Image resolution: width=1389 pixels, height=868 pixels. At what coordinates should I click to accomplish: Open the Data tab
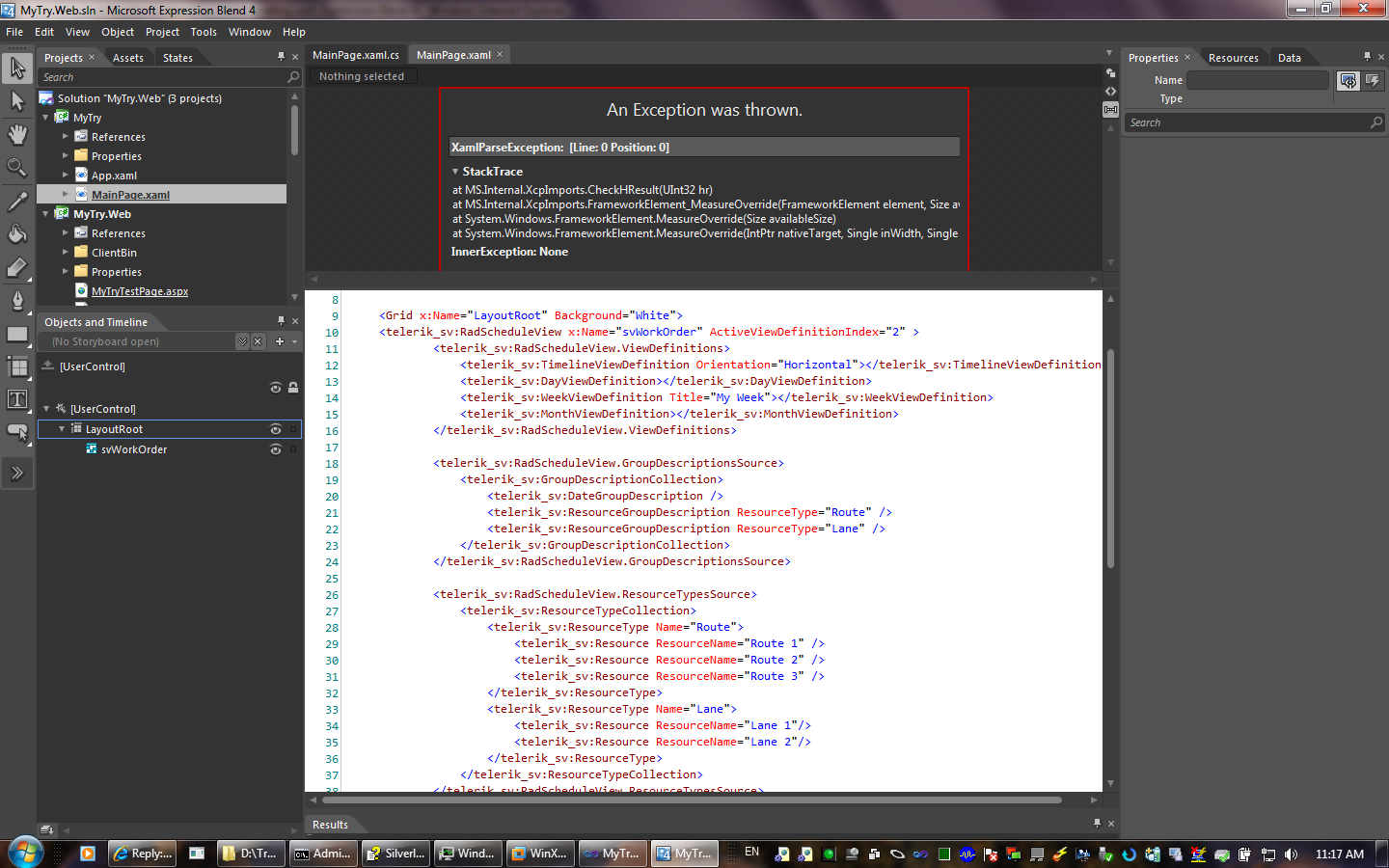pyautogui.click(x=1290, y=58)
